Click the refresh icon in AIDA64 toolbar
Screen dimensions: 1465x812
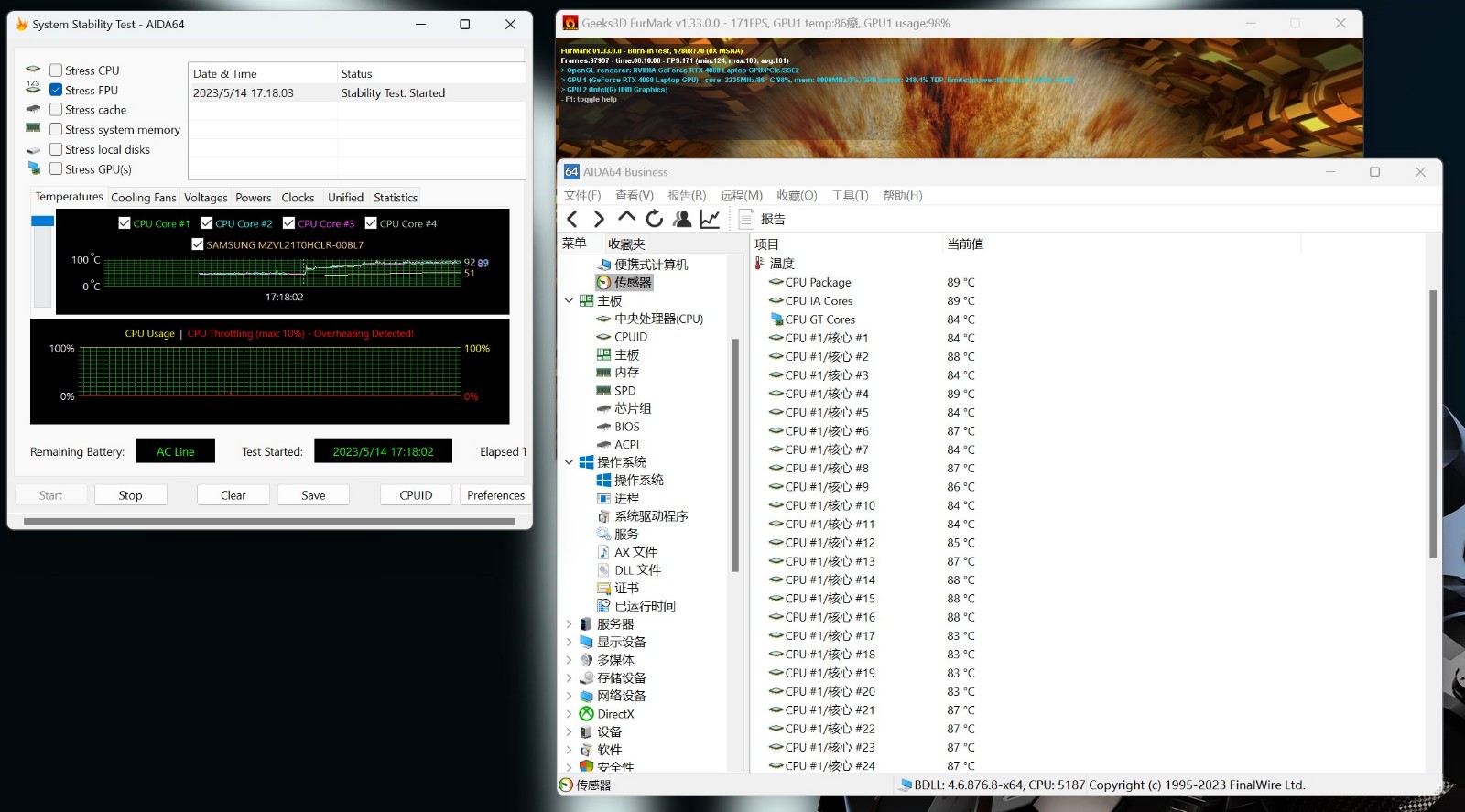point(654,219)
